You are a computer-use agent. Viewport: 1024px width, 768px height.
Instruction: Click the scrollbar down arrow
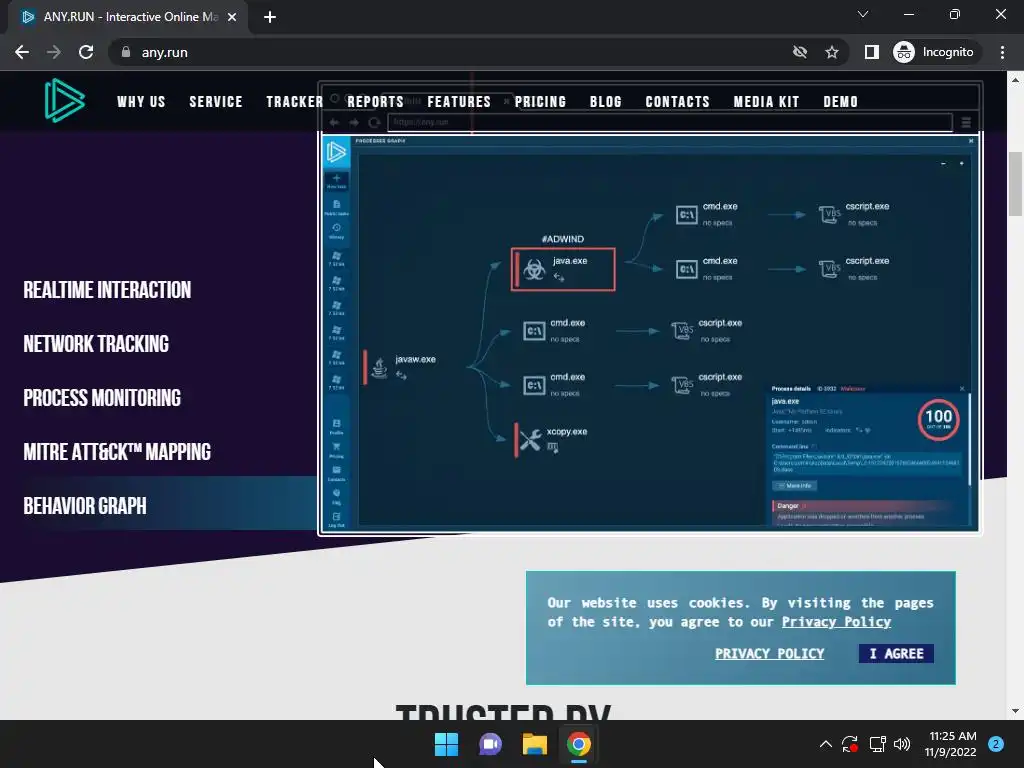point(1015,711)
